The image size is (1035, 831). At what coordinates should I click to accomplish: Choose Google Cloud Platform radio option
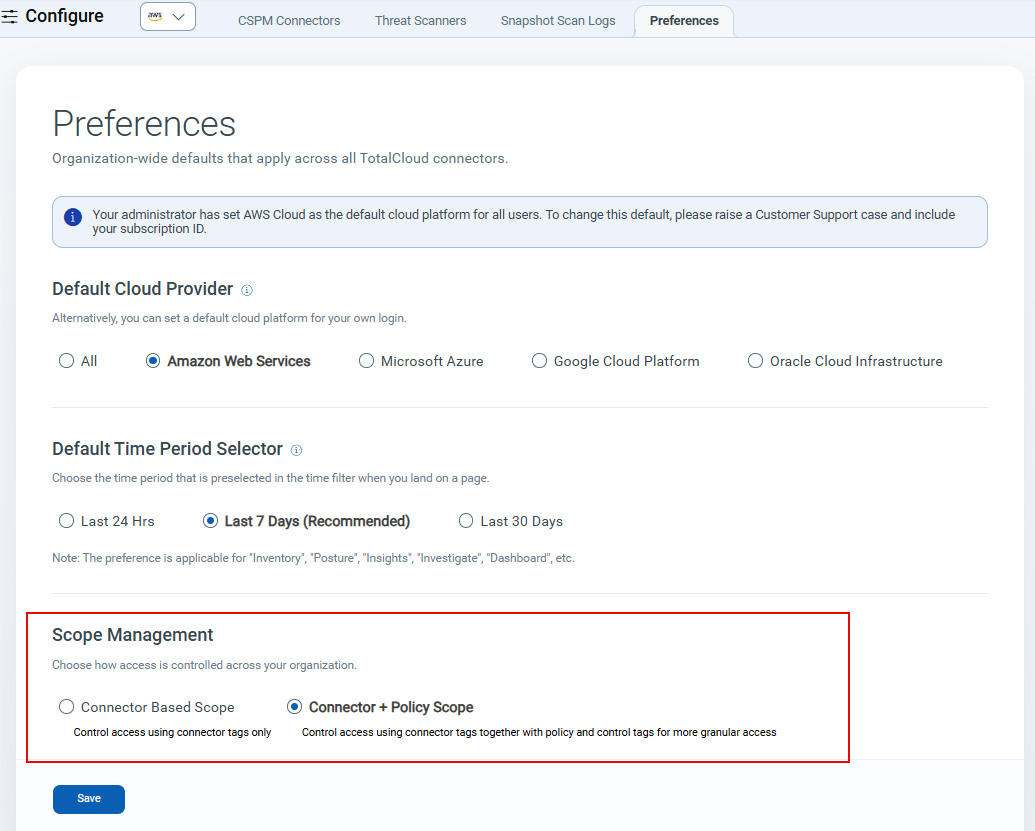tap(539, 360)
